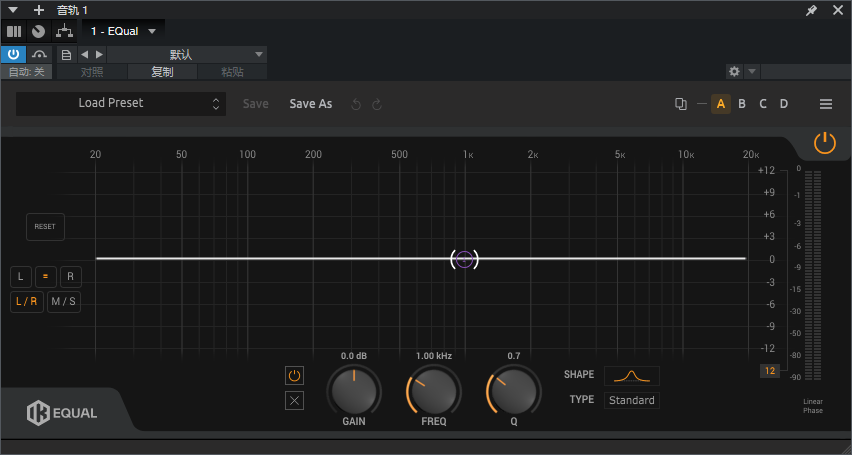Click the macro controls knob icon

pos(39,32)
